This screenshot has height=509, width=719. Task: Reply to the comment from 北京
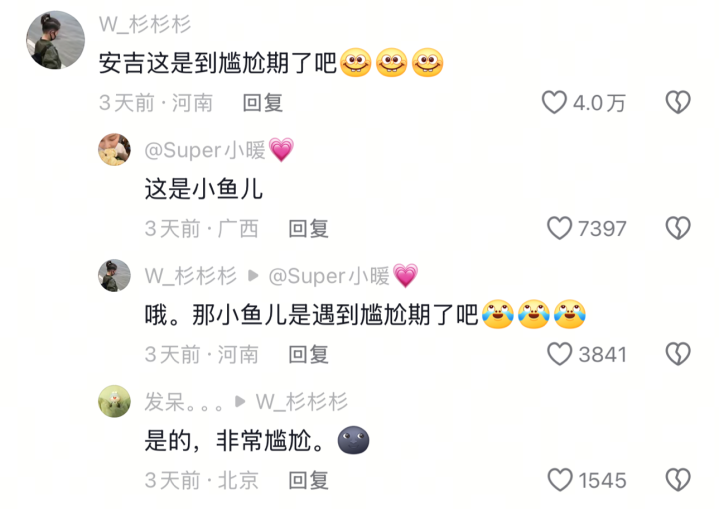(x=308, y=481)
